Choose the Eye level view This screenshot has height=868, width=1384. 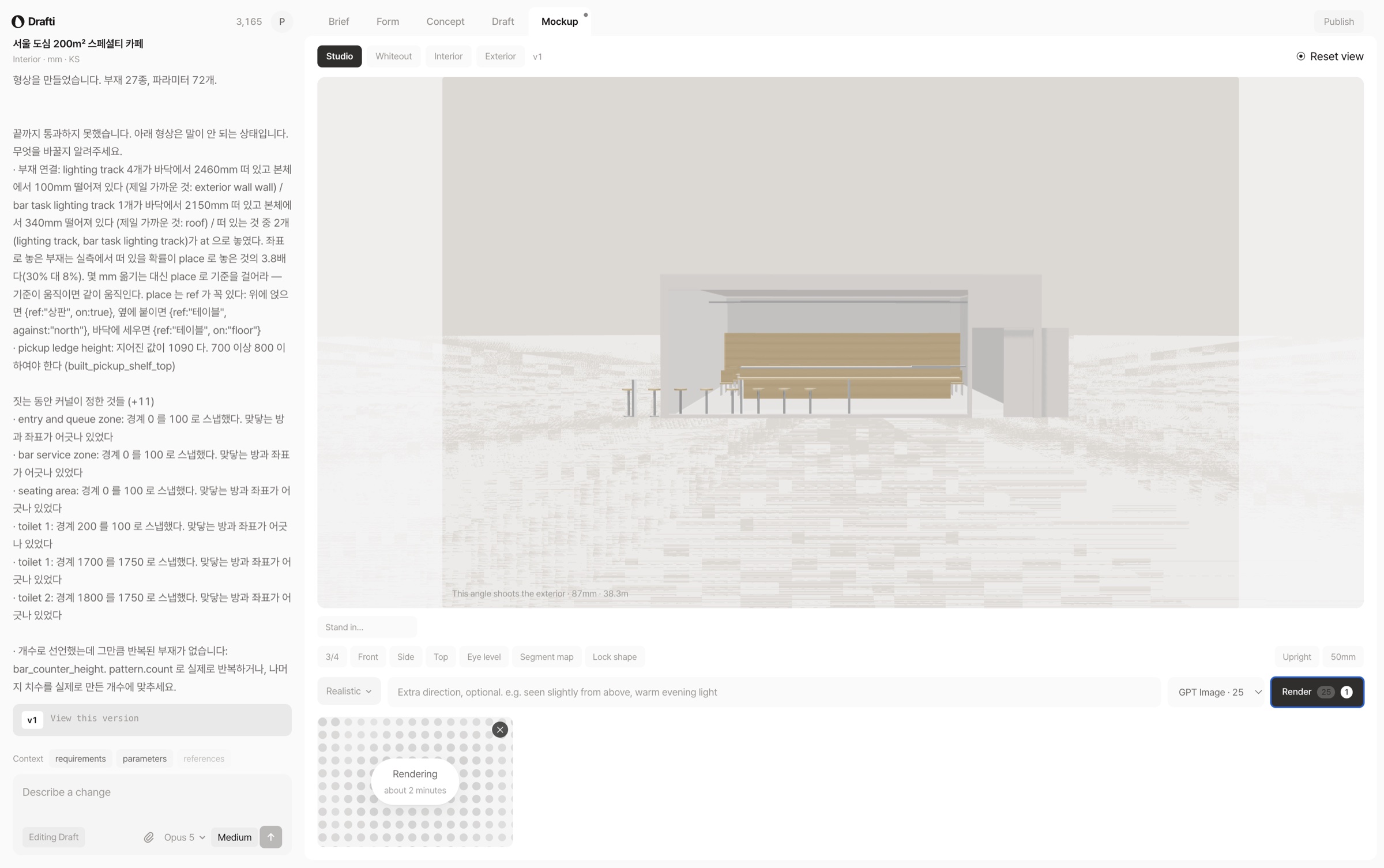pyautogui.click(x=484, y=657)
